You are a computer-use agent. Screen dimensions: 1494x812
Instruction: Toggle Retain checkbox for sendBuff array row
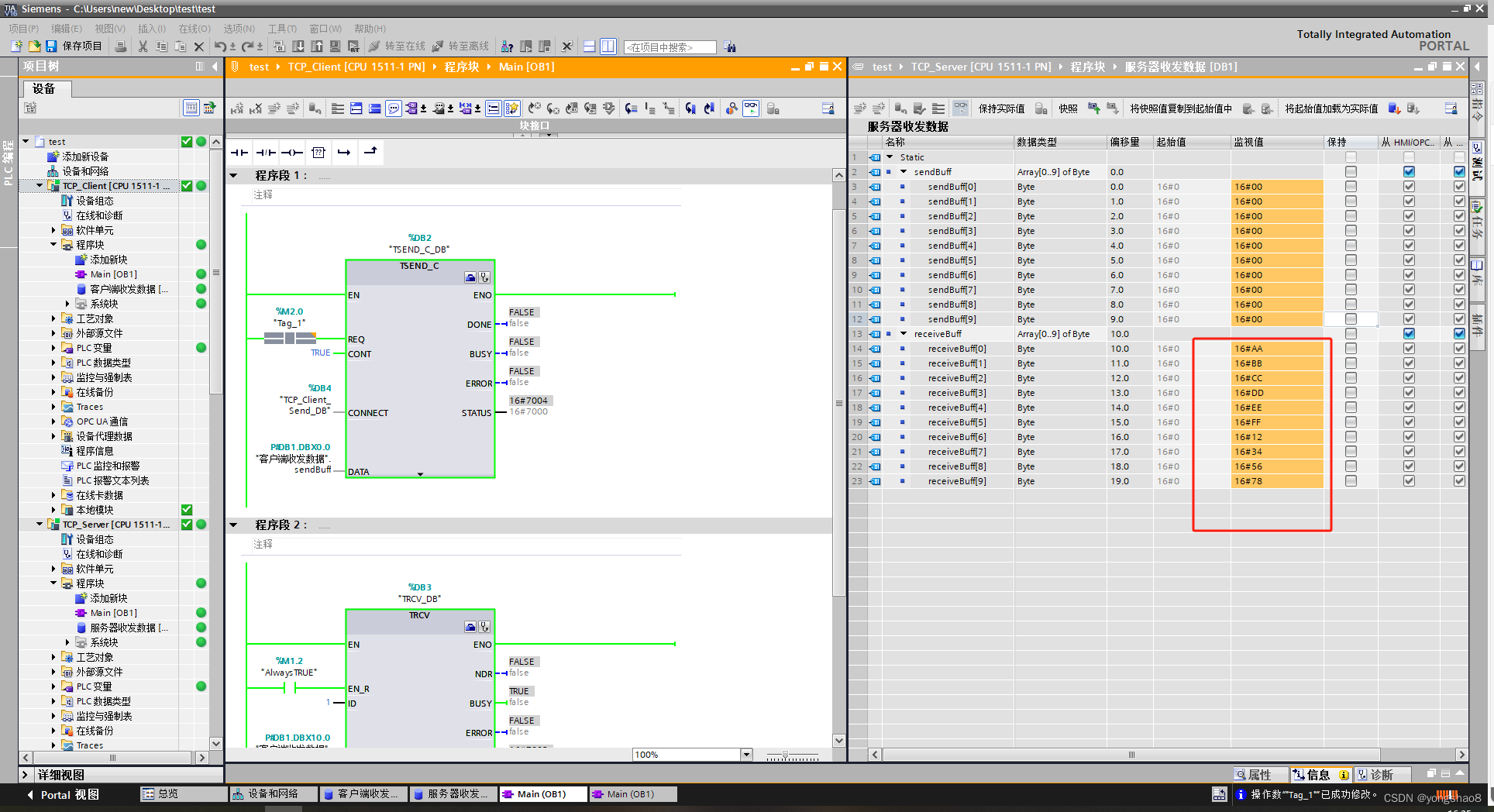(x=1351, y=172)
